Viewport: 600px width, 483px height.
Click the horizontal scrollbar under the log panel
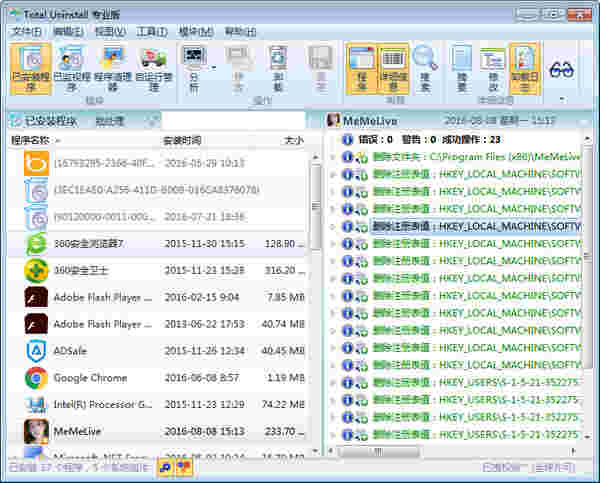(450, 451)
